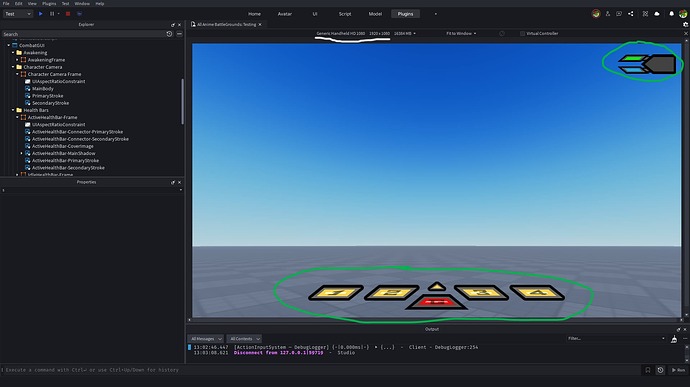Click the cloud publish icon
Screen dimensions: 690x387
tap(657, 14)
